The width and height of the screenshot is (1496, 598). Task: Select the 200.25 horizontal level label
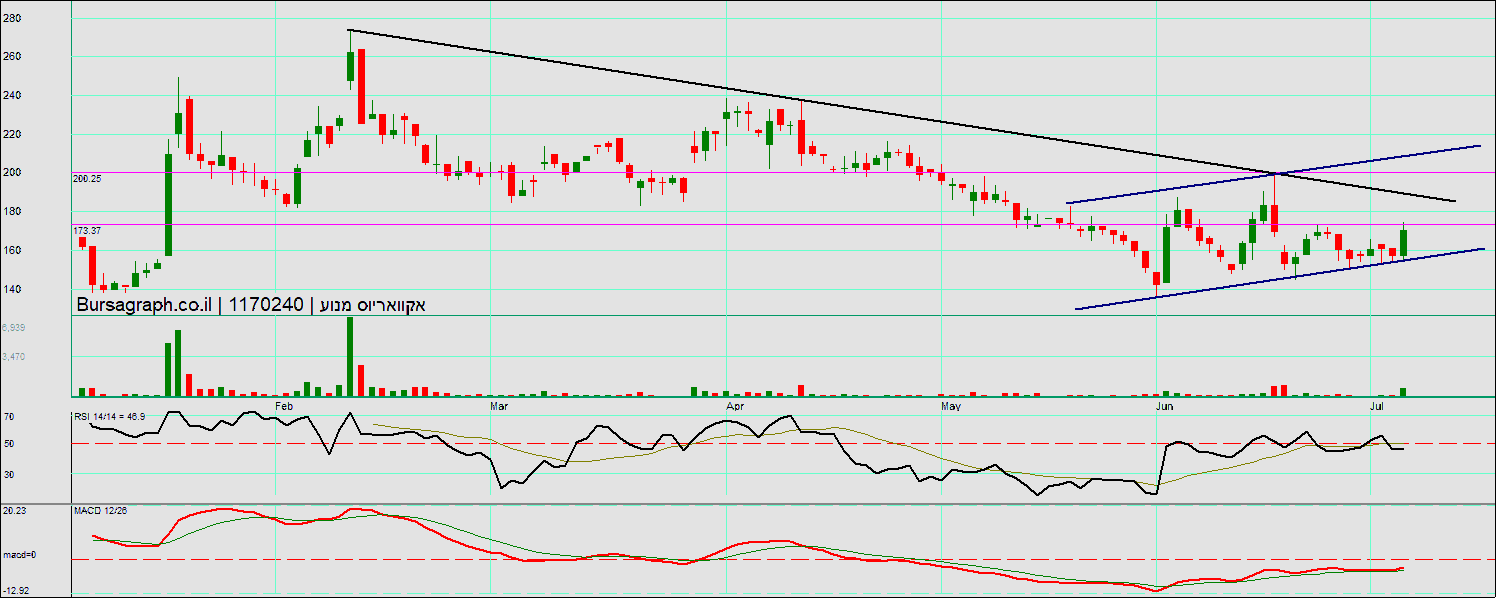pyautogui.click(x=87, y=178)
